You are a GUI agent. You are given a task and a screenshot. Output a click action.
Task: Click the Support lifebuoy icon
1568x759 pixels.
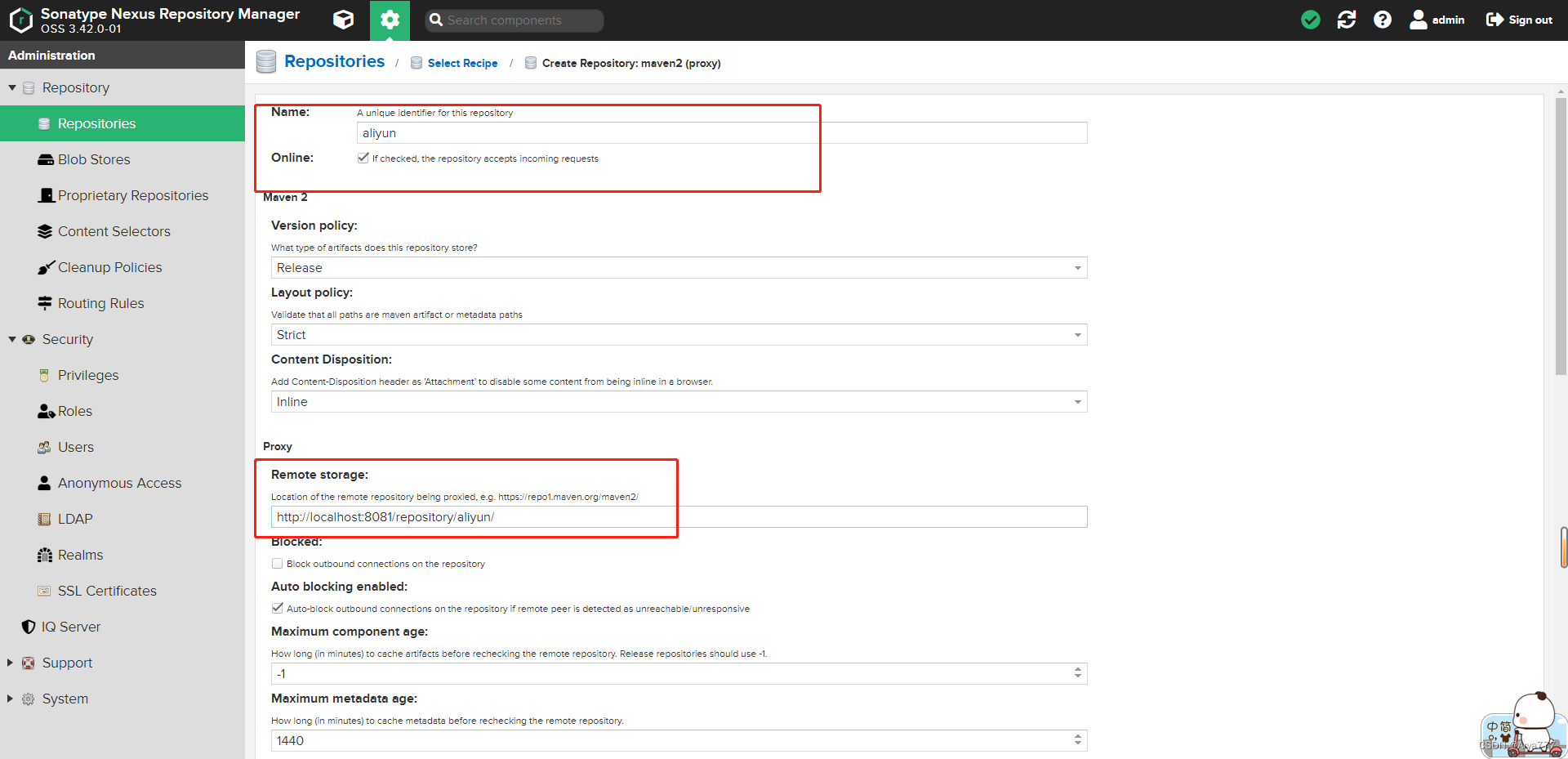click(29, 663)
